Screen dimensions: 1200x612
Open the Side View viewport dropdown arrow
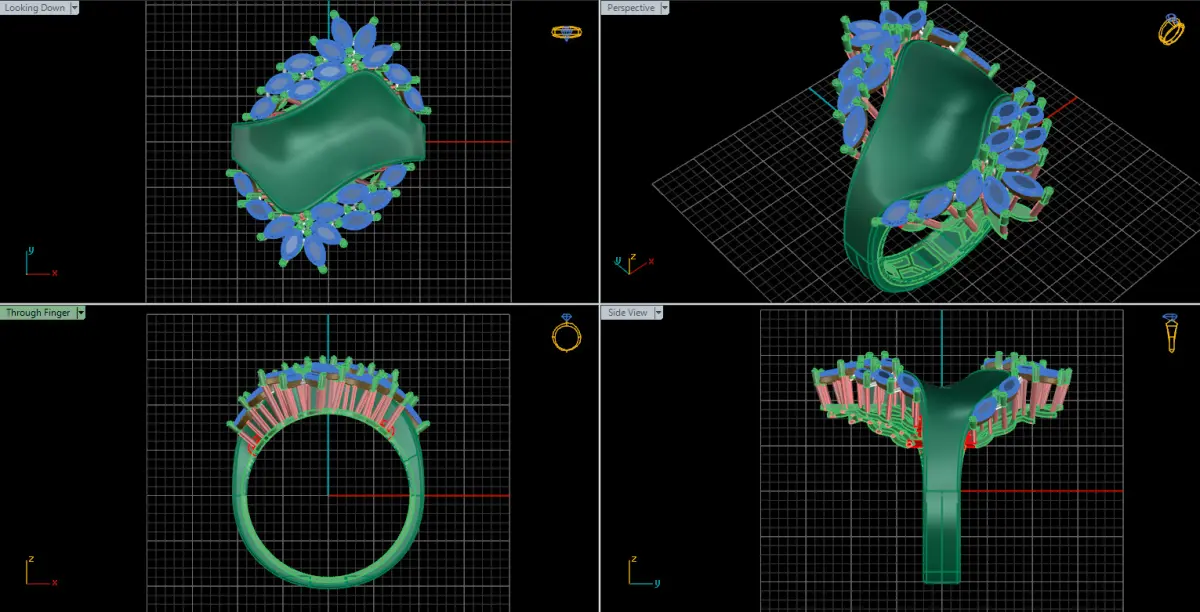661,312
